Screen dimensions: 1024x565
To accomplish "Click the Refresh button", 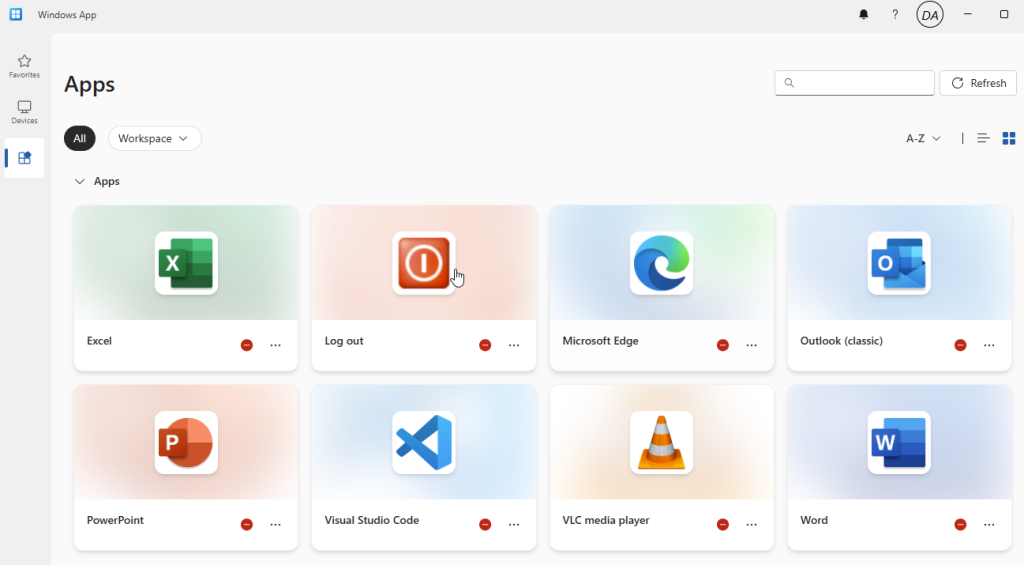I will point(978,83).
